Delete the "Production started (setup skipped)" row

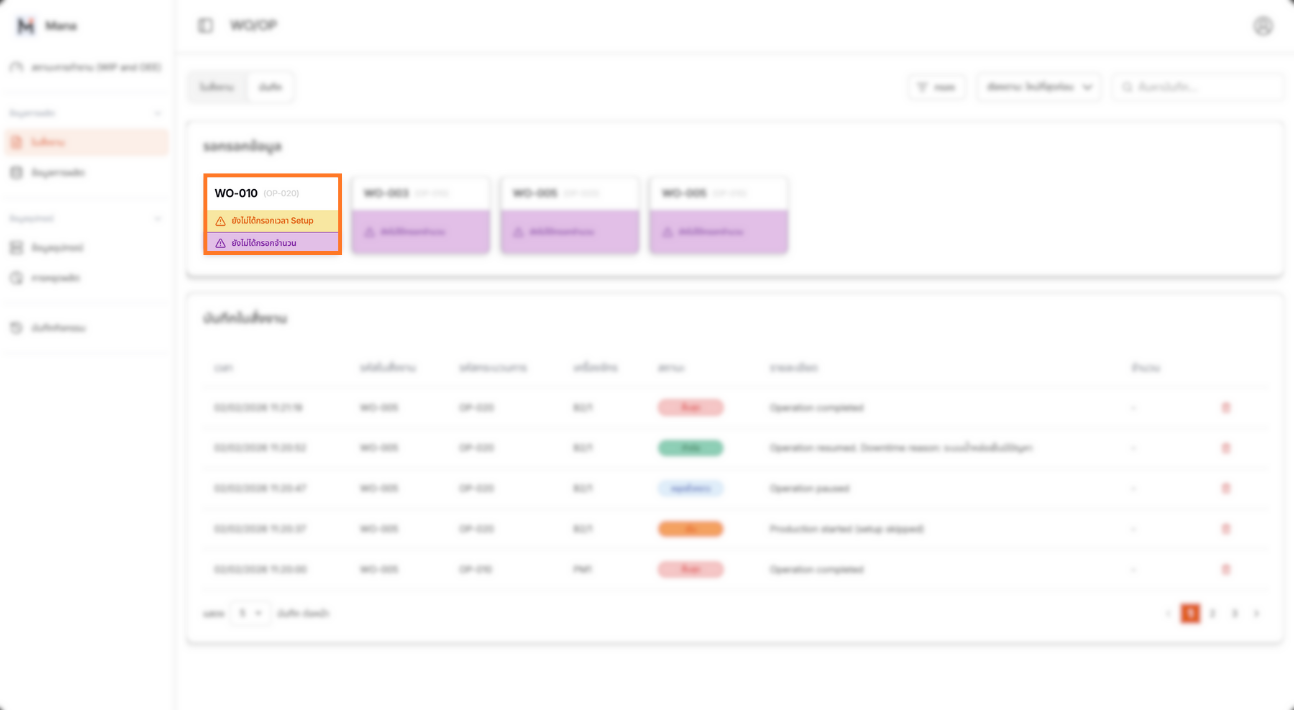(1226, 529)
